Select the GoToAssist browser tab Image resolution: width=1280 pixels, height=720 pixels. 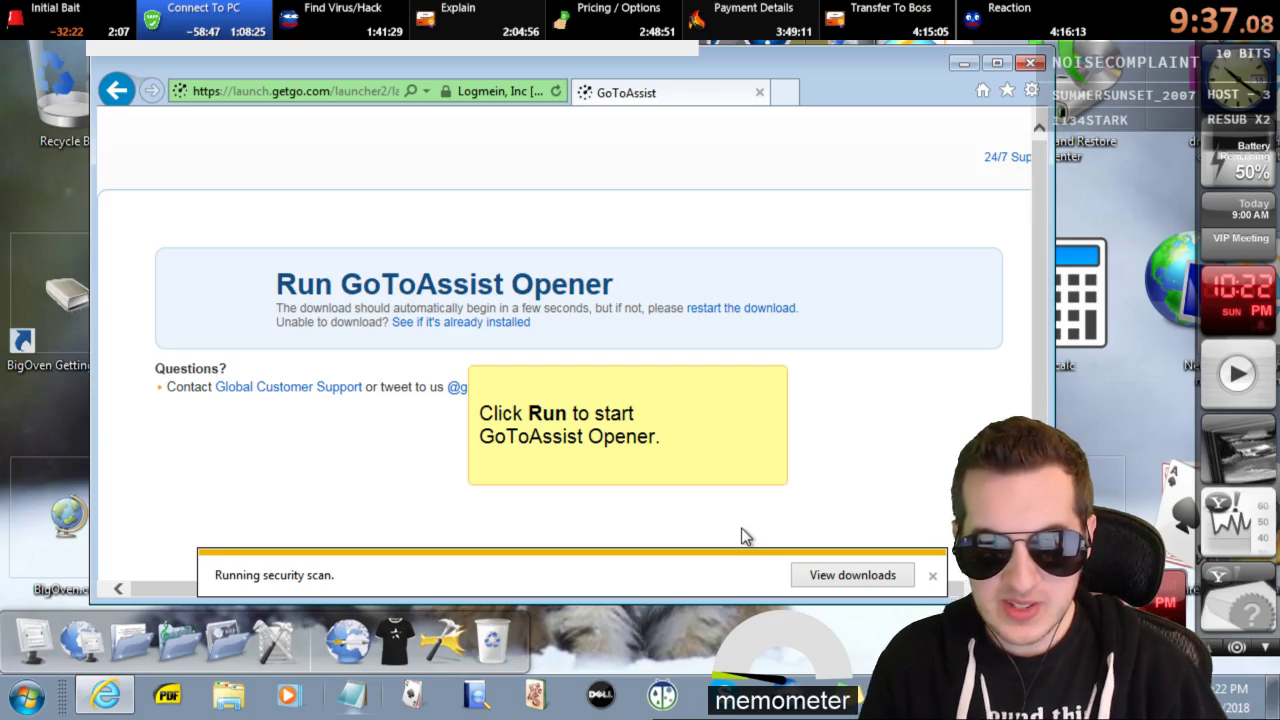point(670,92)
